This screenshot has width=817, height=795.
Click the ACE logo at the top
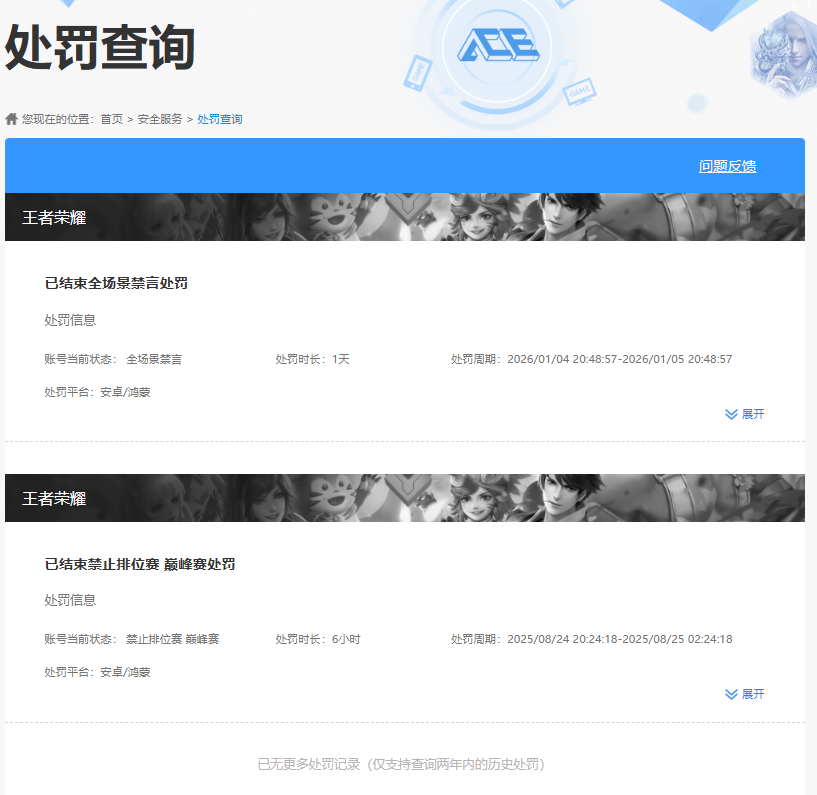coord(498,45)
